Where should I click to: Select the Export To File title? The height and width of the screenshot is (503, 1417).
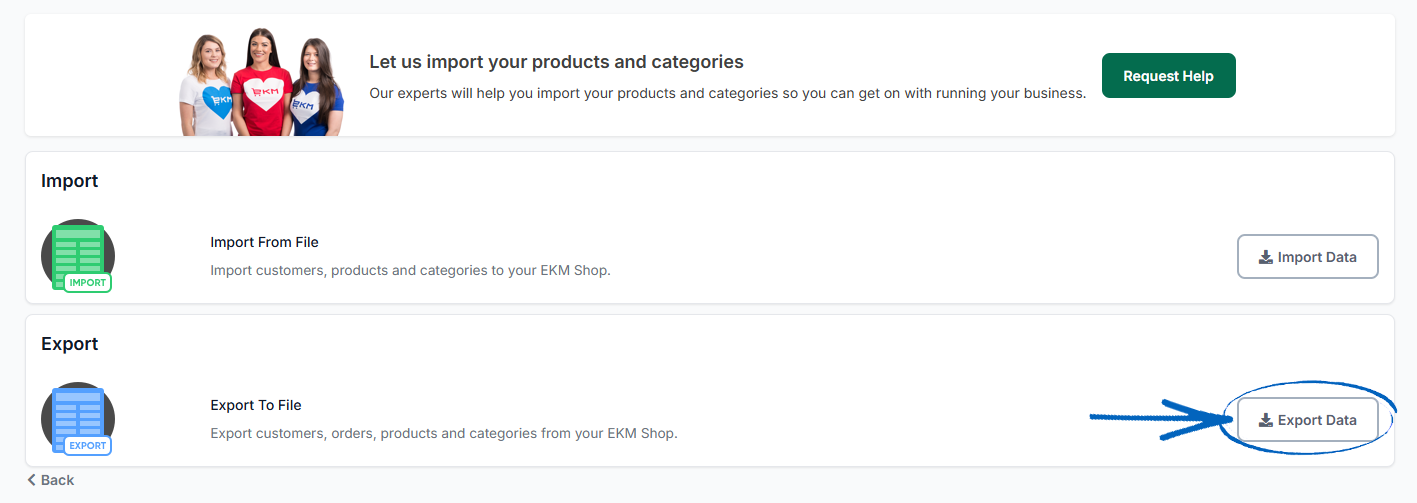[x=256, y=405]
